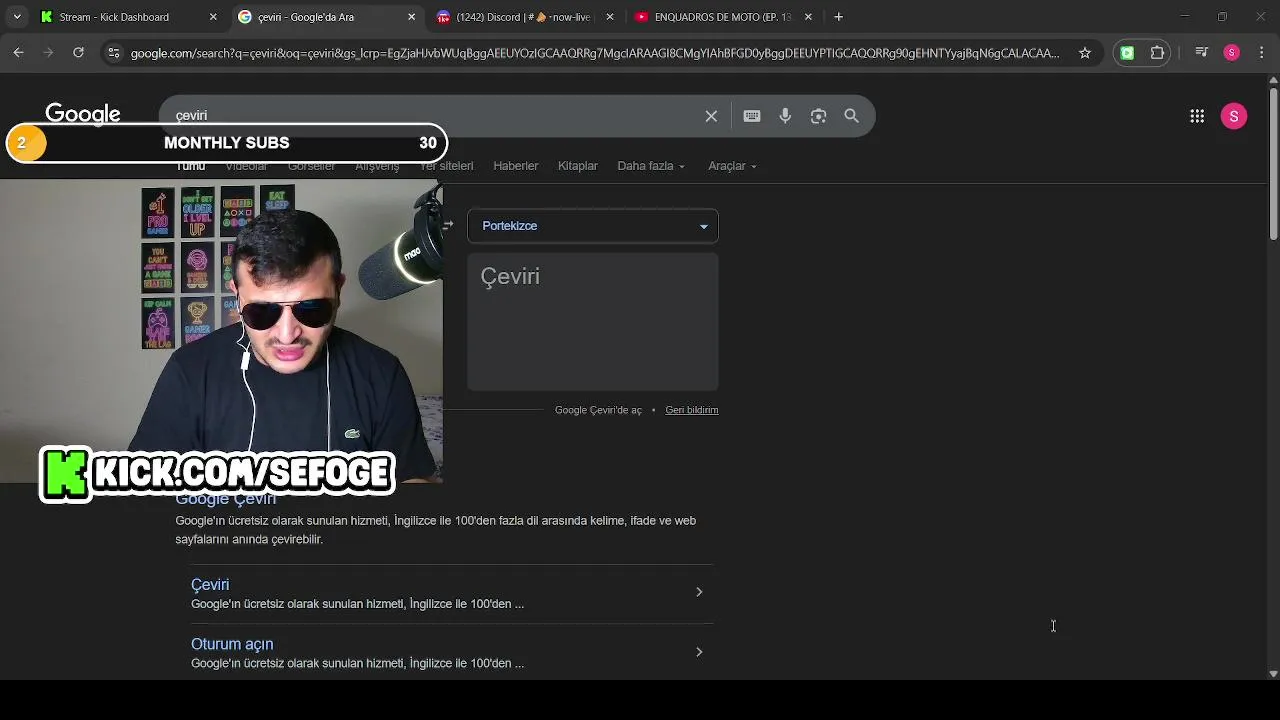Swap translation languages arrow icon
Viewport: 1280px width, 720px height.
(447, 226)
